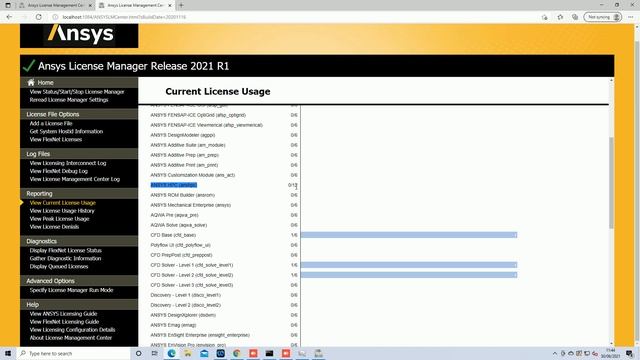Open Add a License File
640x360 pixels.
(x=51, y=123)
